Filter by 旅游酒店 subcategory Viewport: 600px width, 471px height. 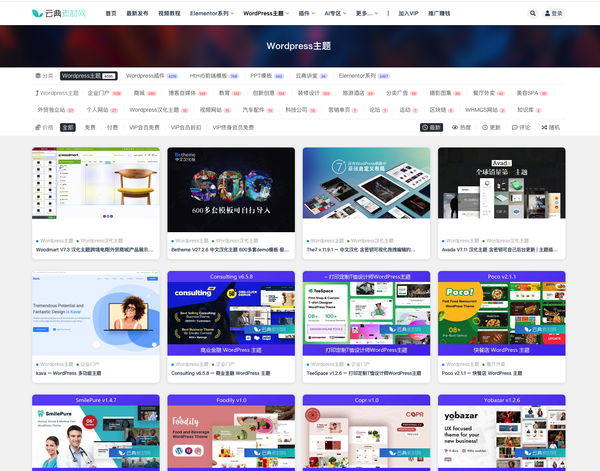359,93
